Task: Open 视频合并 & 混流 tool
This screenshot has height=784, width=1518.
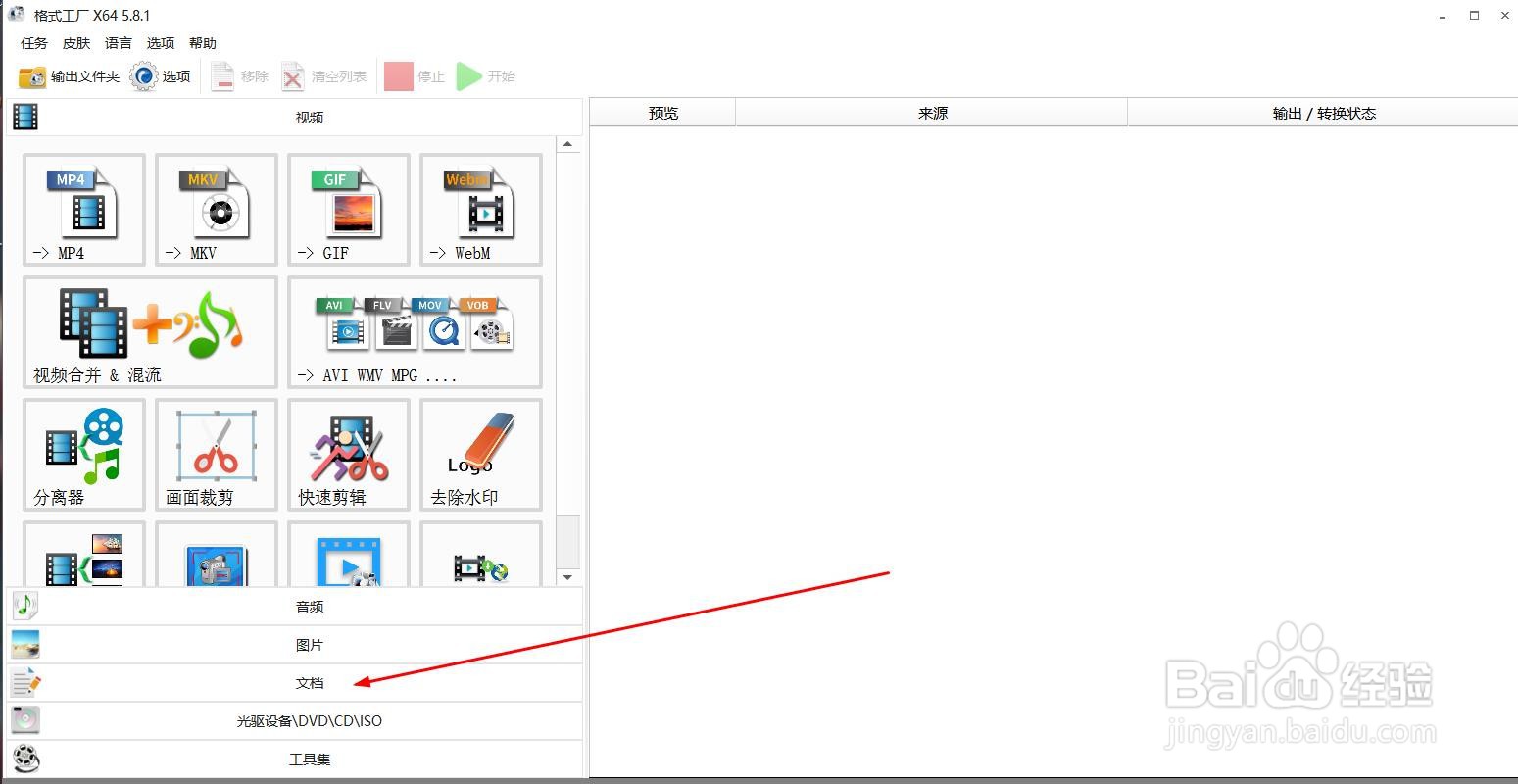Action: 150,332
